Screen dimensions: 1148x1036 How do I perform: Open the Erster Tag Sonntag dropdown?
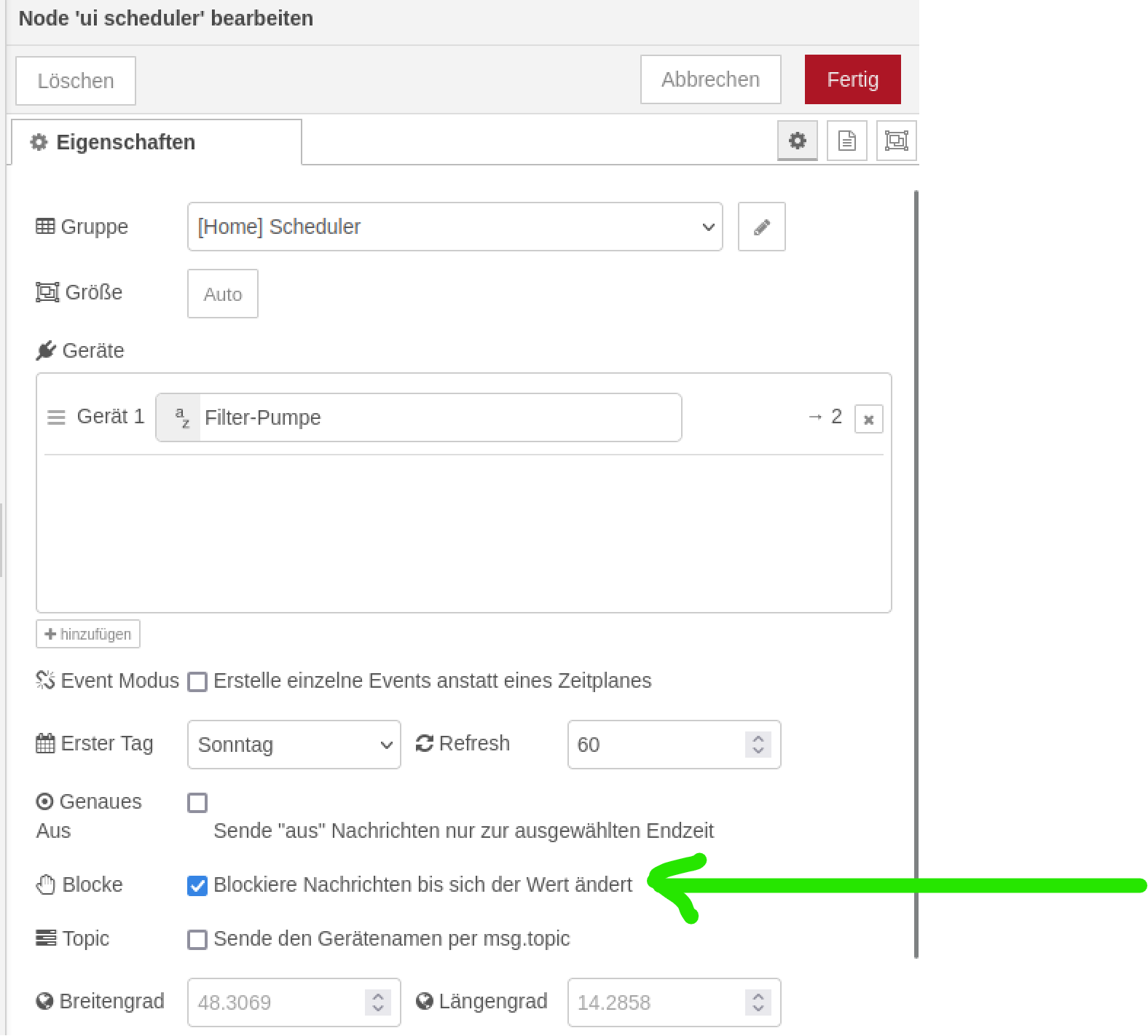point(294,745)
